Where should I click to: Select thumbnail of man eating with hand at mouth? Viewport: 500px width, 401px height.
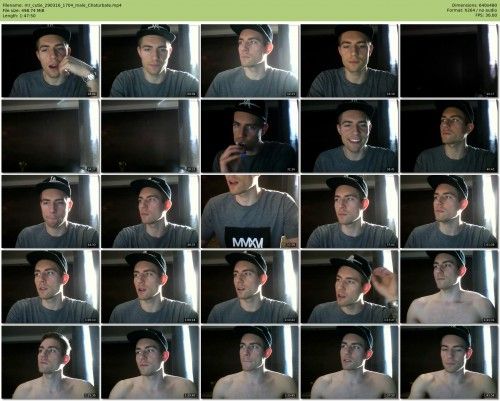point(250,136)
